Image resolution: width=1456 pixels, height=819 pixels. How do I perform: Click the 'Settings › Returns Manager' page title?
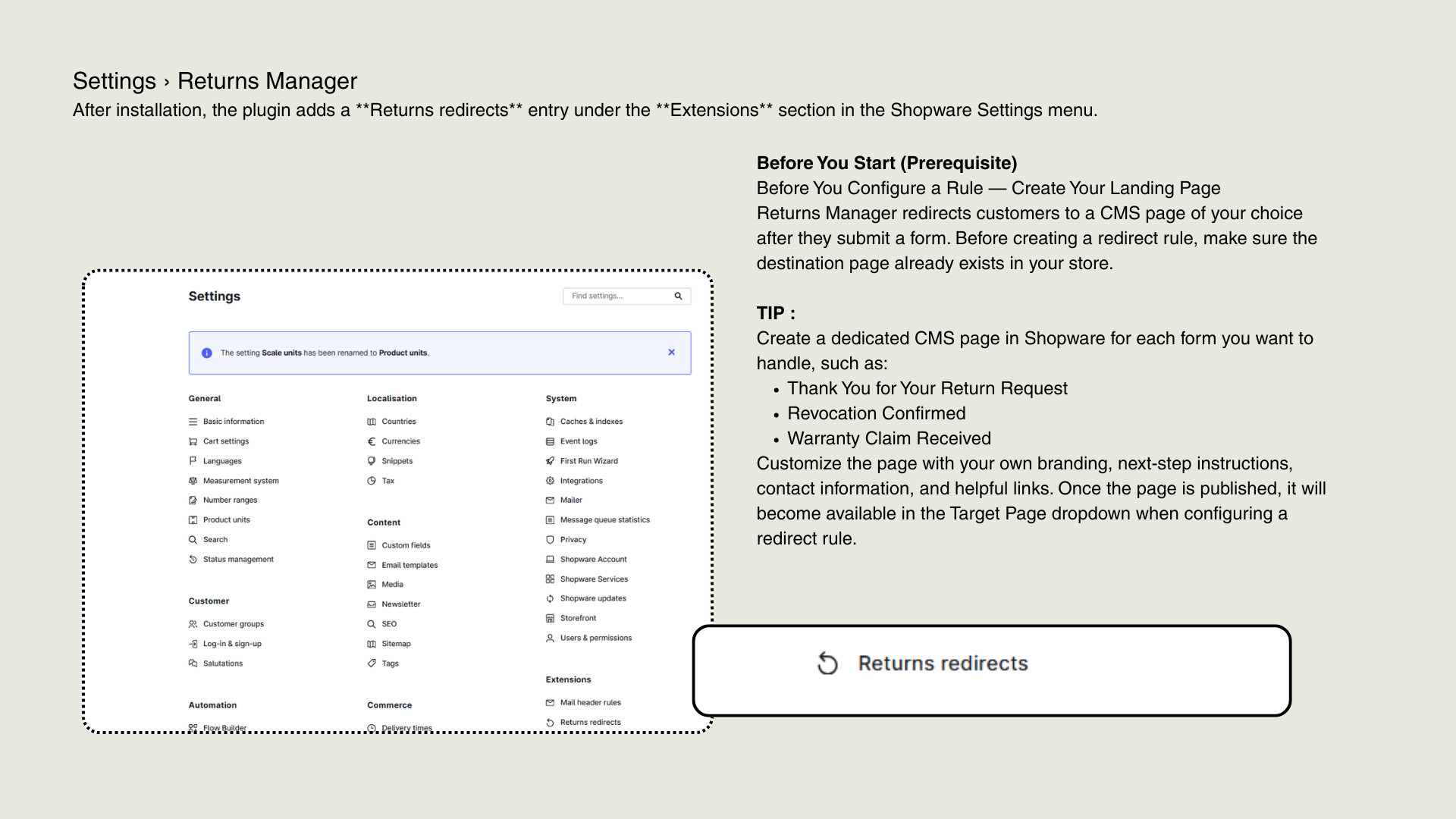tap(215, 81)
